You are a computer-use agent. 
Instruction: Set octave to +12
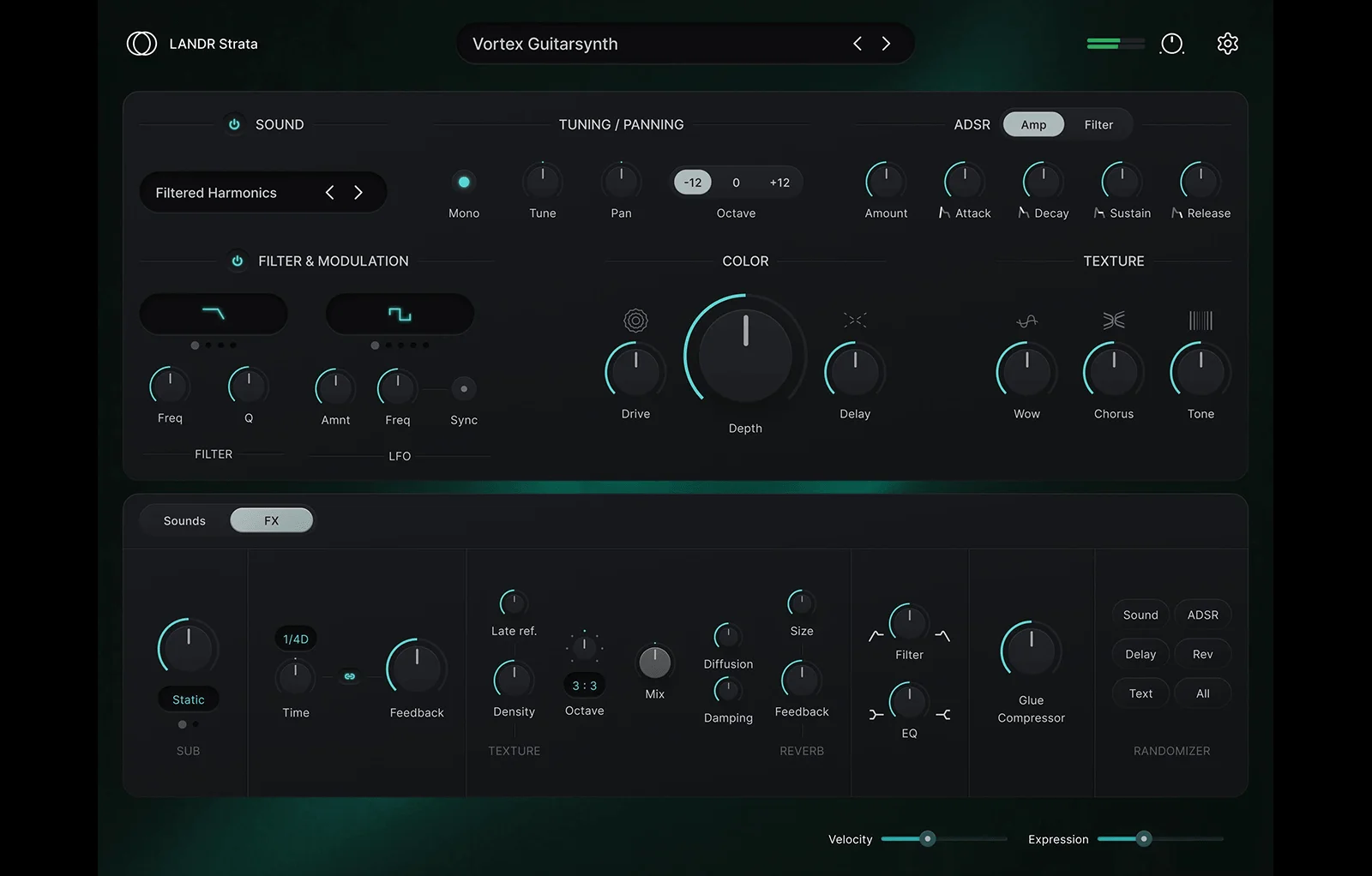[779, 183]
